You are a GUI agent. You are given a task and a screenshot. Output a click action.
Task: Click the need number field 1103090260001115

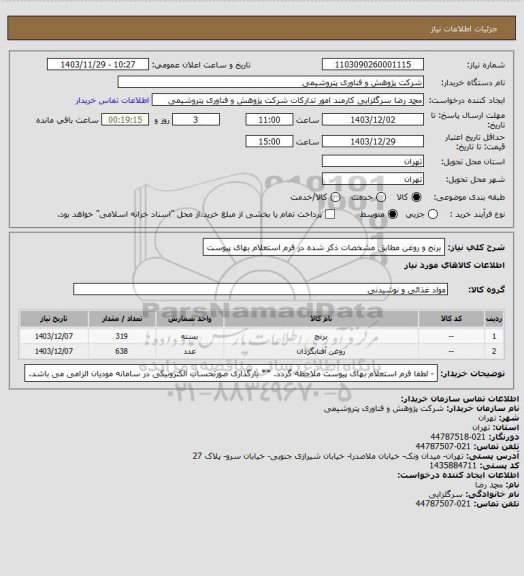pos(373,64)
